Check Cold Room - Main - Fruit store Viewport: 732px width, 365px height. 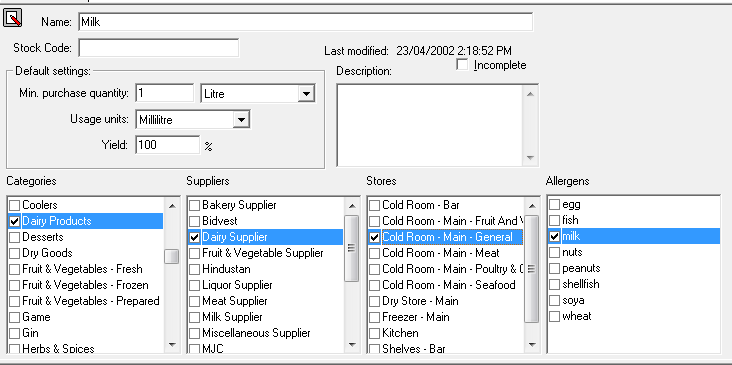(374, 221)
